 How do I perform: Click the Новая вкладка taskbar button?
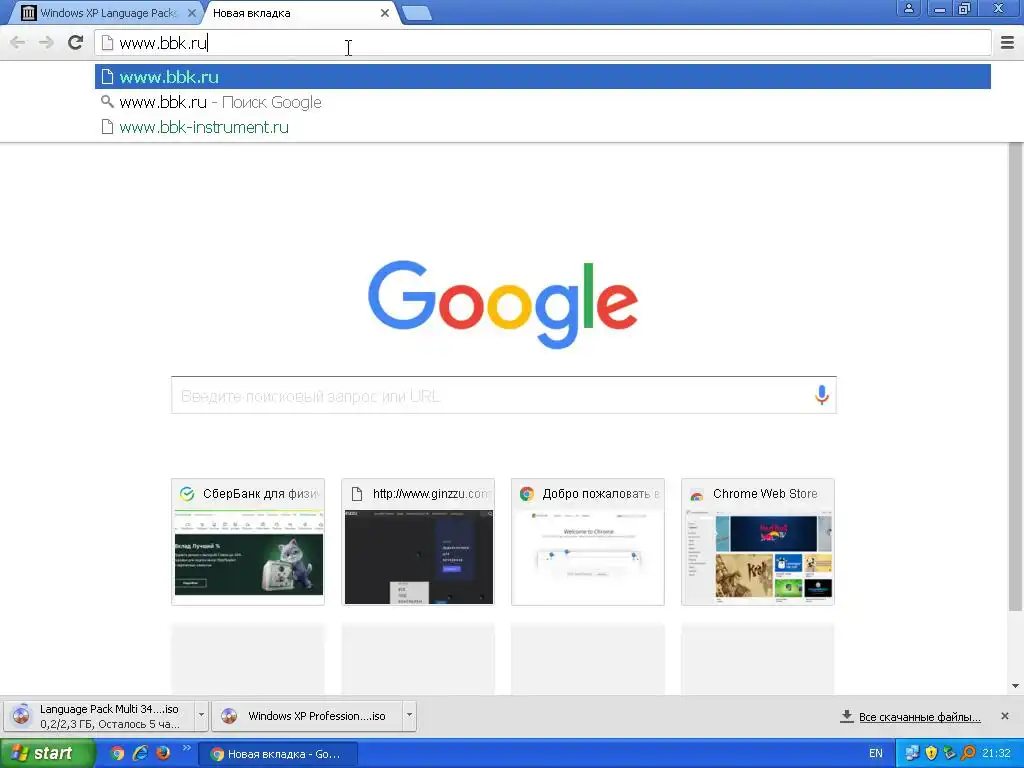pos(278,754)
